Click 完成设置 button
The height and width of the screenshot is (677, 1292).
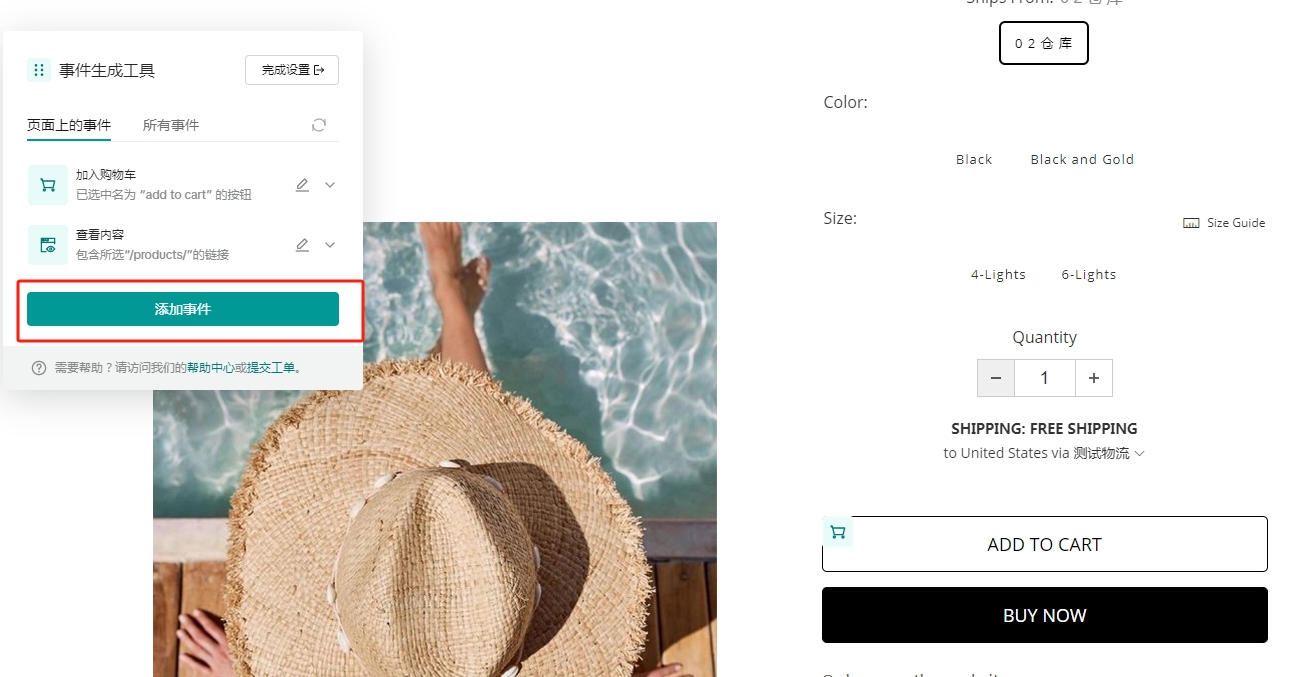tap(292, 70)
